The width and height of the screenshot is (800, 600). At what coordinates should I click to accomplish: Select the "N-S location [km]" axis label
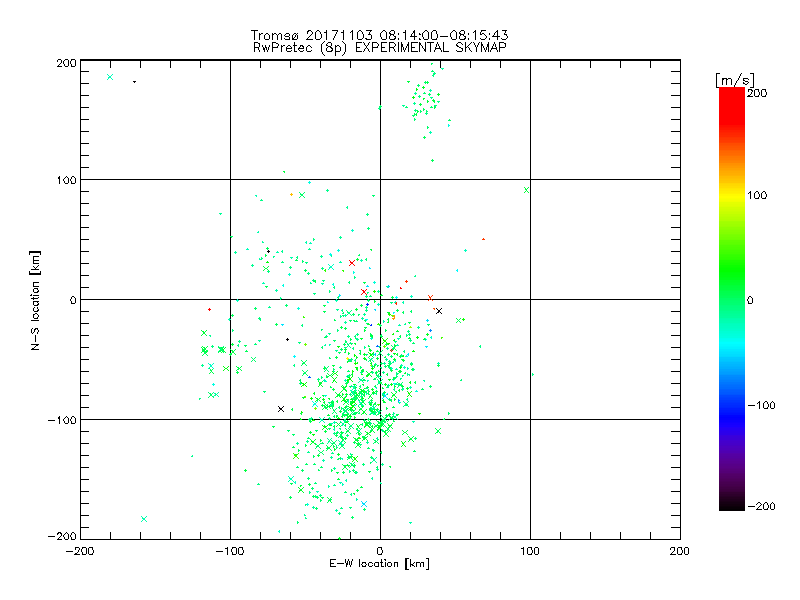(x=35, y=301)
